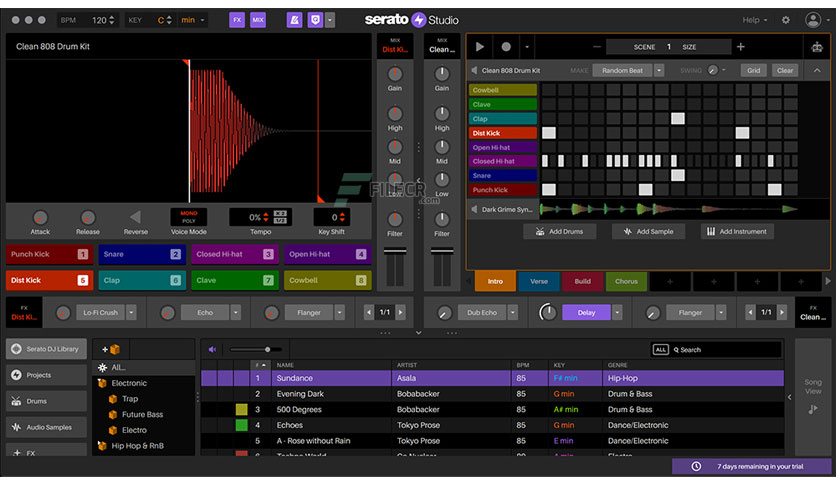Click the Key Shift stepper arrows
Screen dimensions: 836x484
coord(342,217)
